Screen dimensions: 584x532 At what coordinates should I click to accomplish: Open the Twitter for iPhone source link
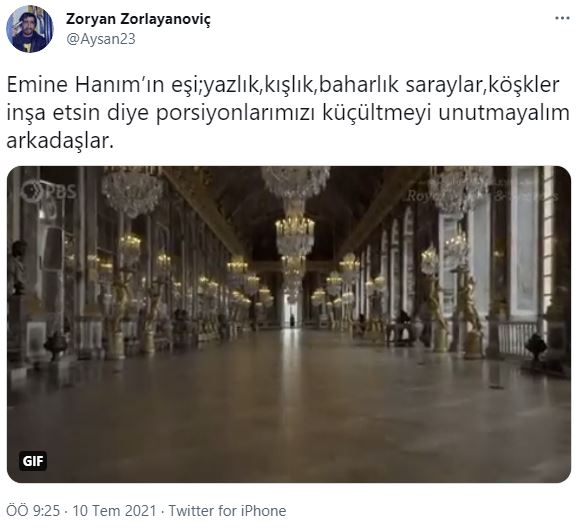(x=228, y=511)
